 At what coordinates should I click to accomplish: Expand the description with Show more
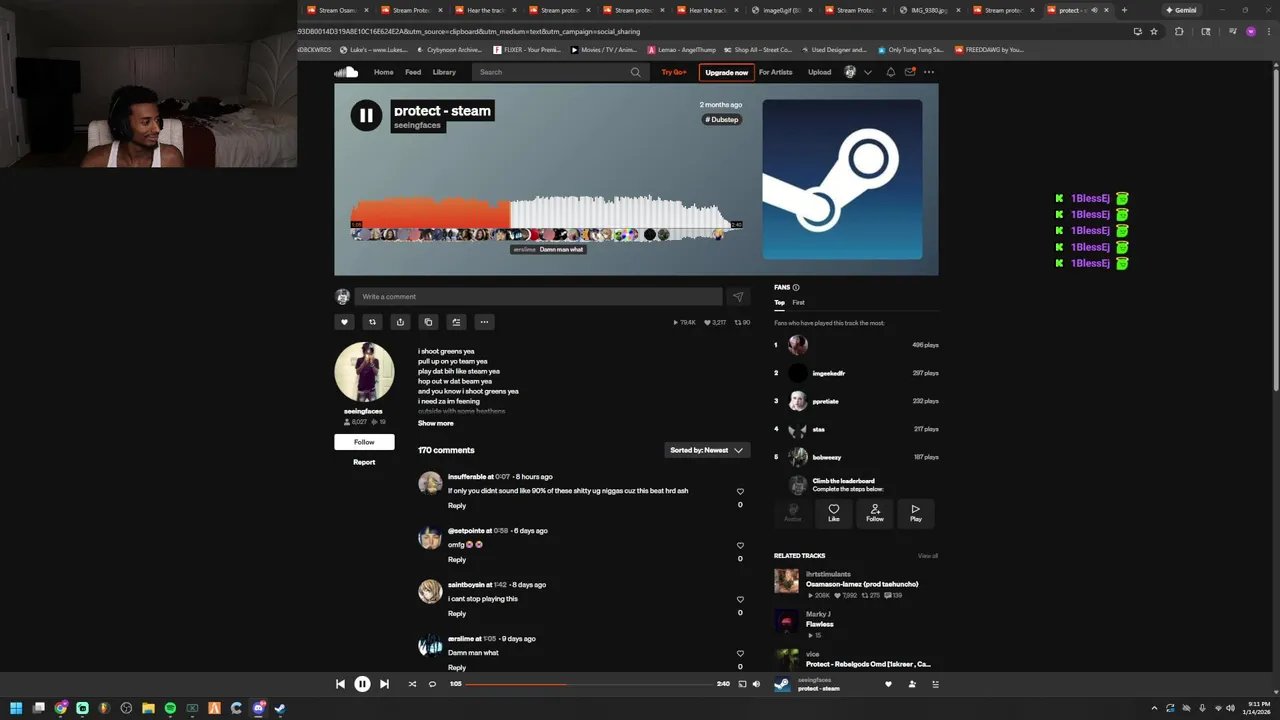435,423
